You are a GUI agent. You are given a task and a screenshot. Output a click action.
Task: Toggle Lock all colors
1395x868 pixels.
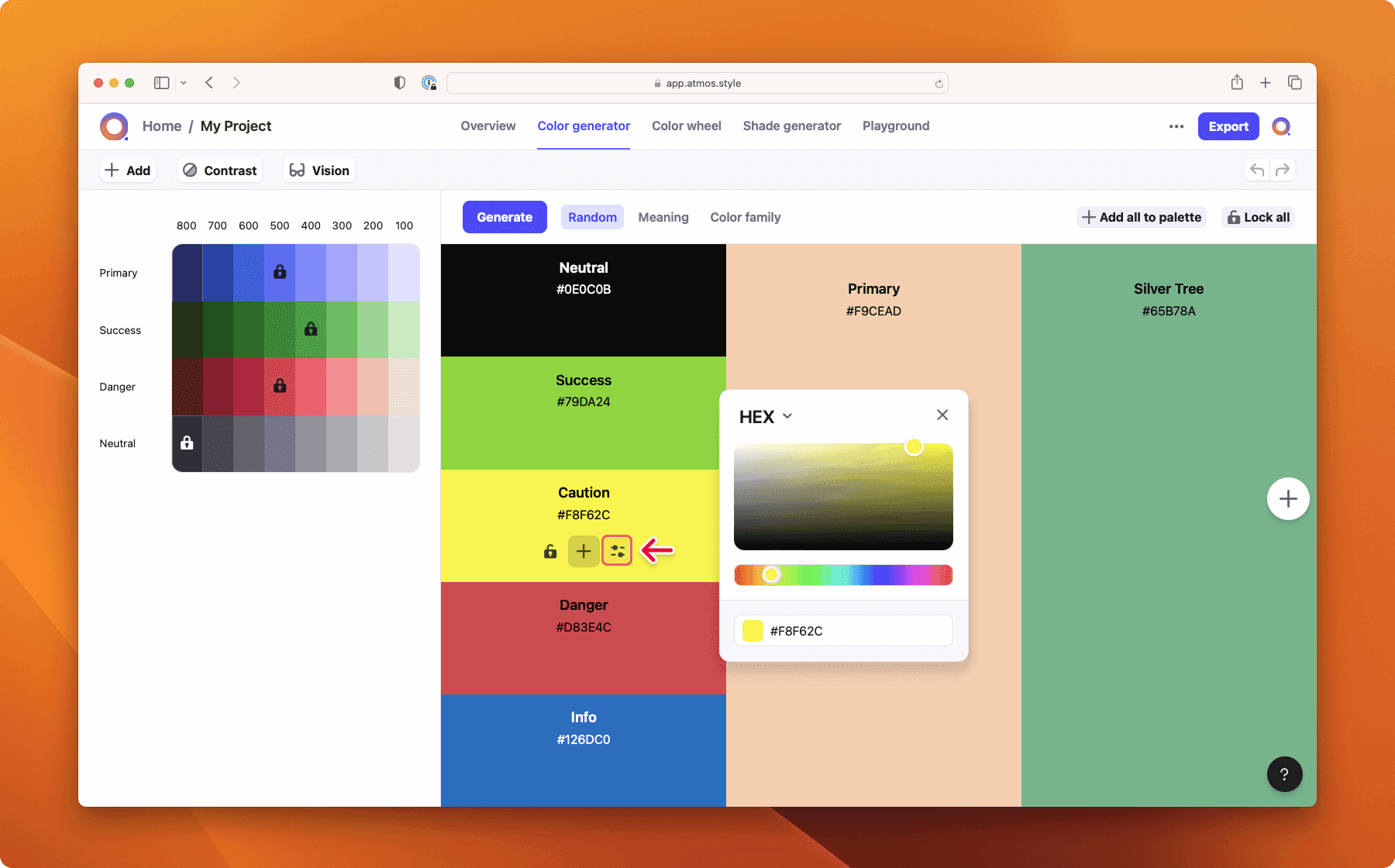pos(1257,217)
